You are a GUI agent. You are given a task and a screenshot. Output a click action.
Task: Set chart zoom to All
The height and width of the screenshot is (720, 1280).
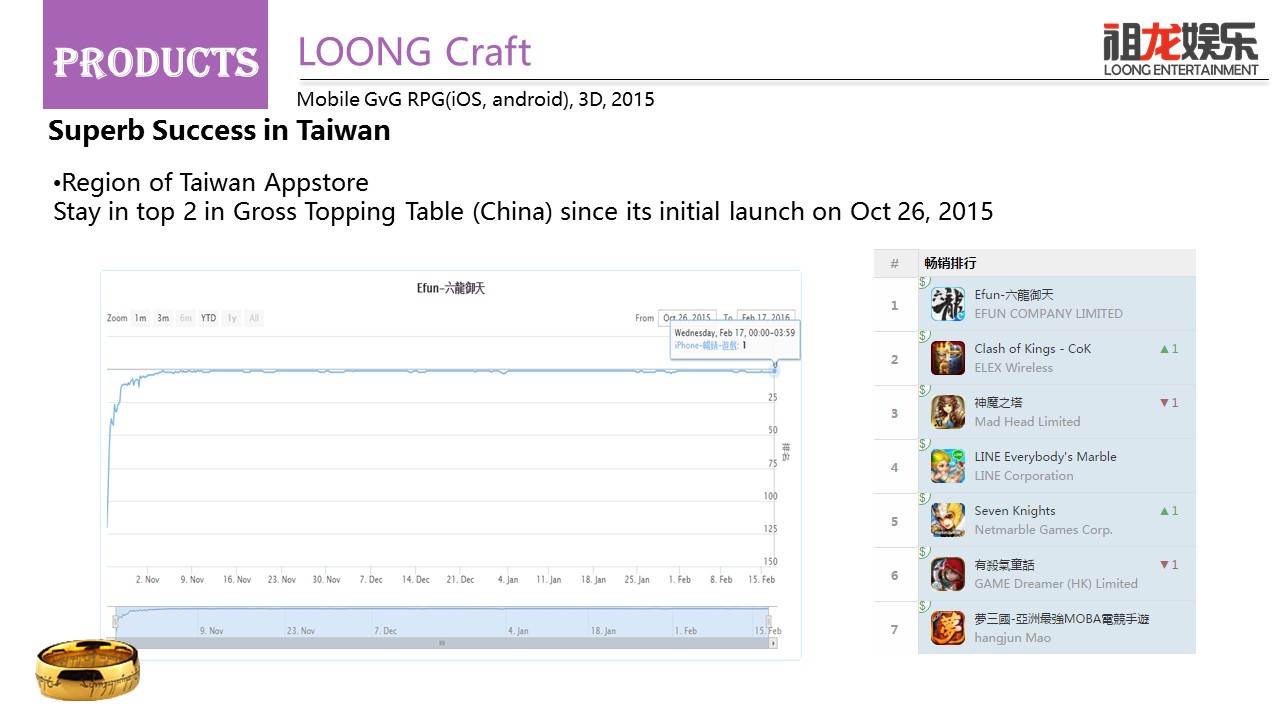pyautogui.click(x=254, y=318)
